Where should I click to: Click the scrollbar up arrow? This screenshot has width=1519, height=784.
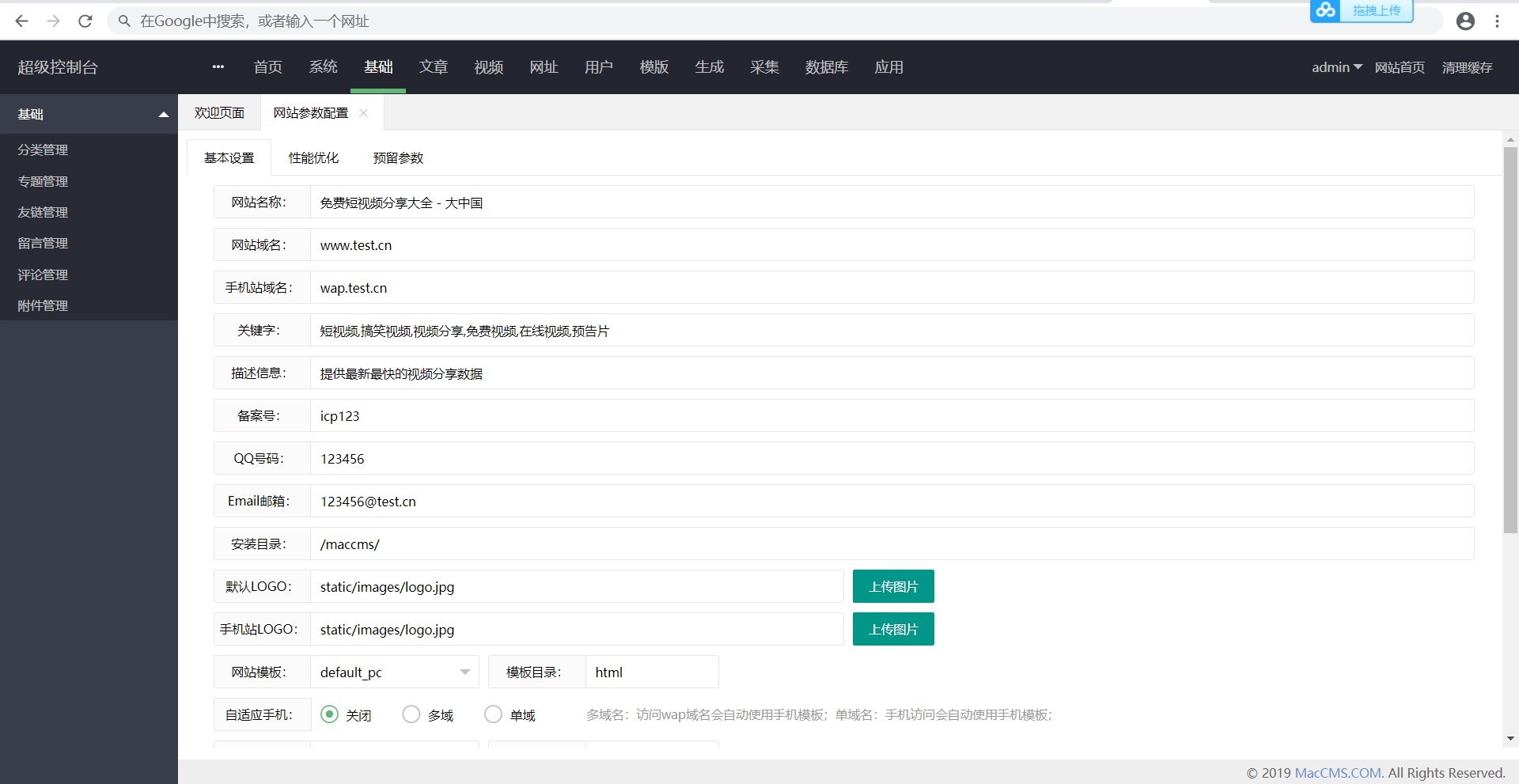click(x=1510, y=139)
